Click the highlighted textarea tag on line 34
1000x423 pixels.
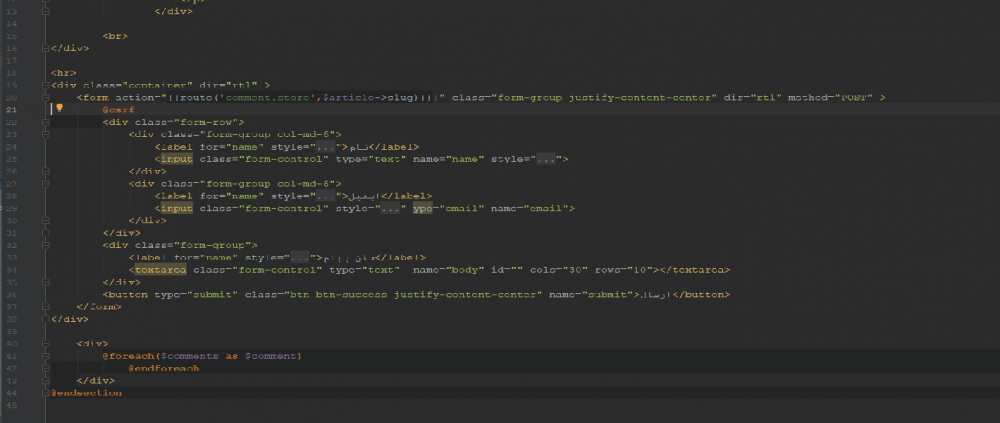161,270
